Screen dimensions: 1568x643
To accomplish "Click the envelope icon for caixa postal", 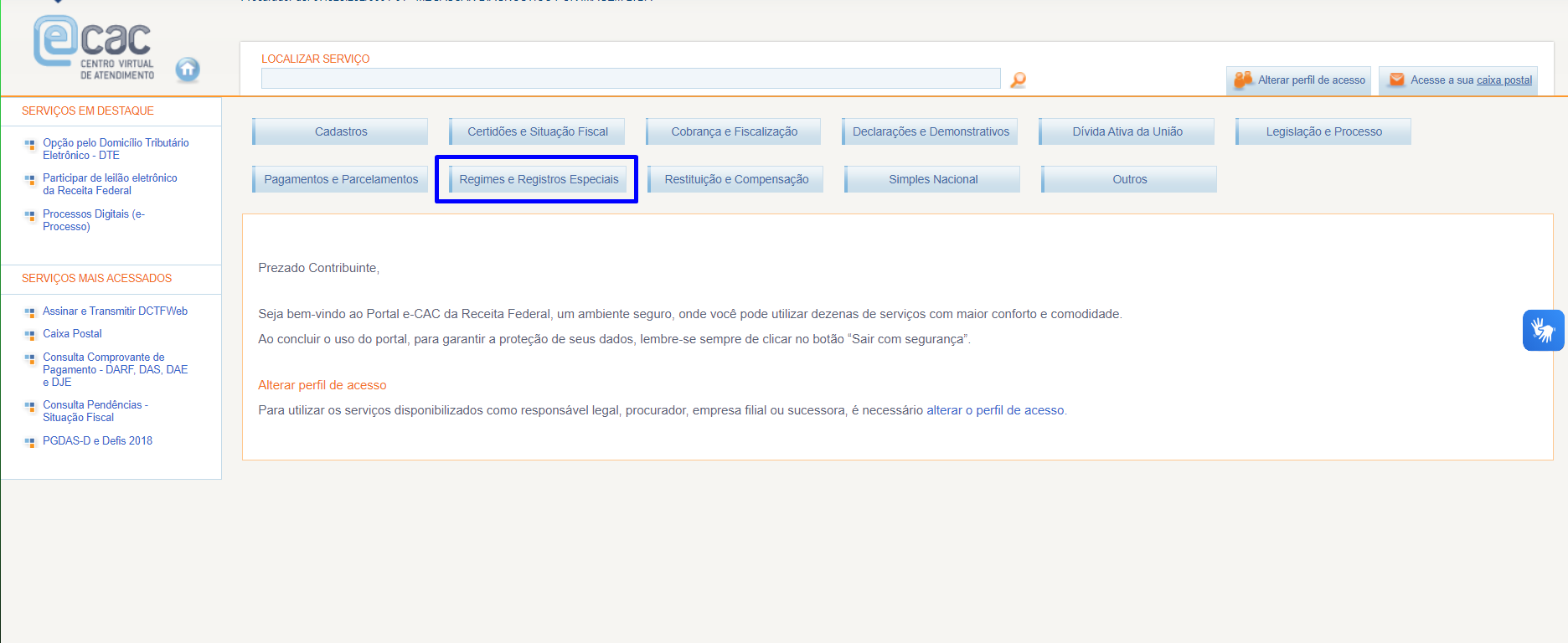I will [x=1396, y=80].
